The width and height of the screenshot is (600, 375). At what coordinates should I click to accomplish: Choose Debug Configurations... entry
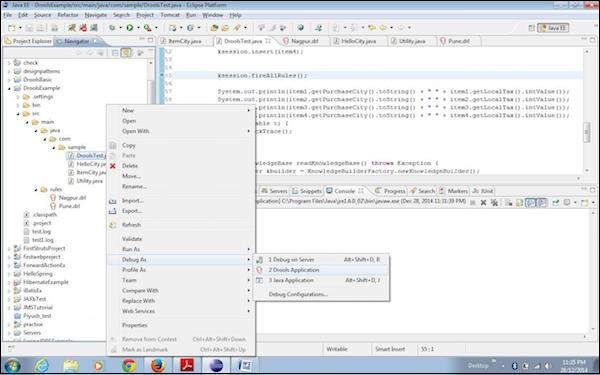click(298, 295)
